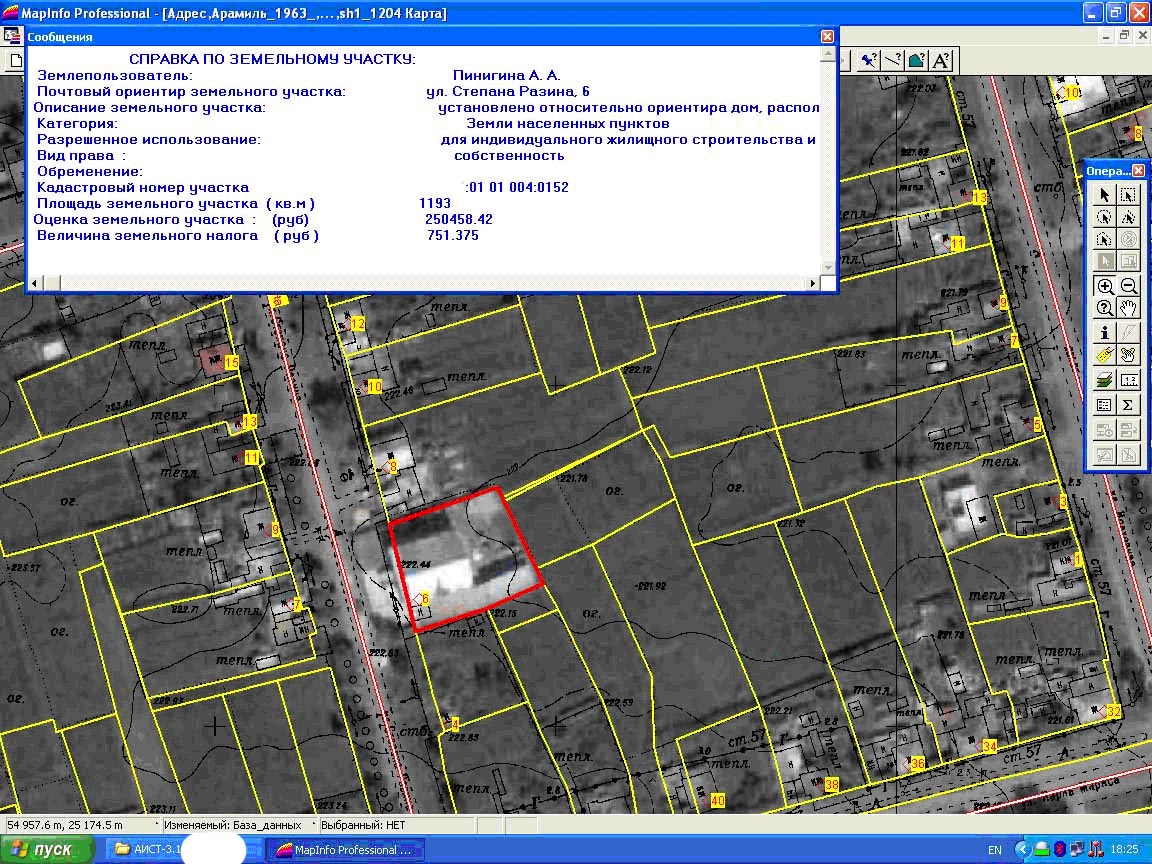The image size is (1152, 864).
Task: Open Text Style toolbar button
Action: pos(941,60)
